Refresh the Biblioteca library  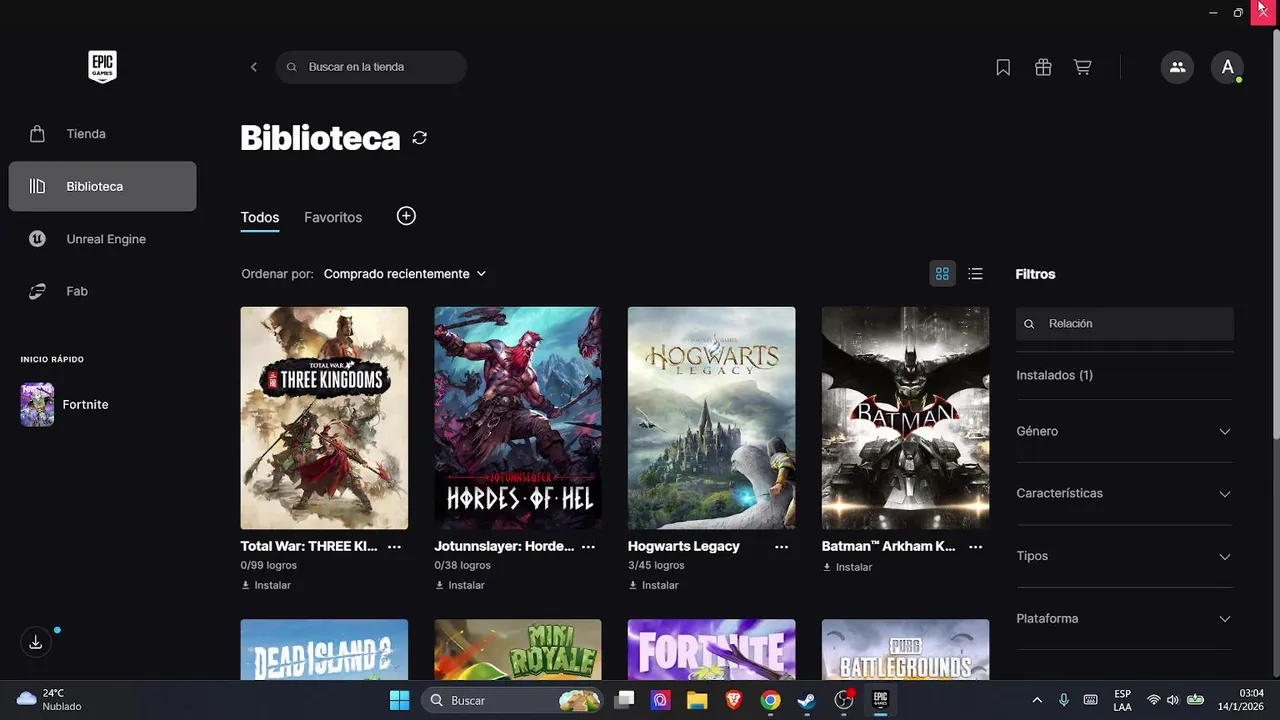pyautogui.click(x=420, y=138)
